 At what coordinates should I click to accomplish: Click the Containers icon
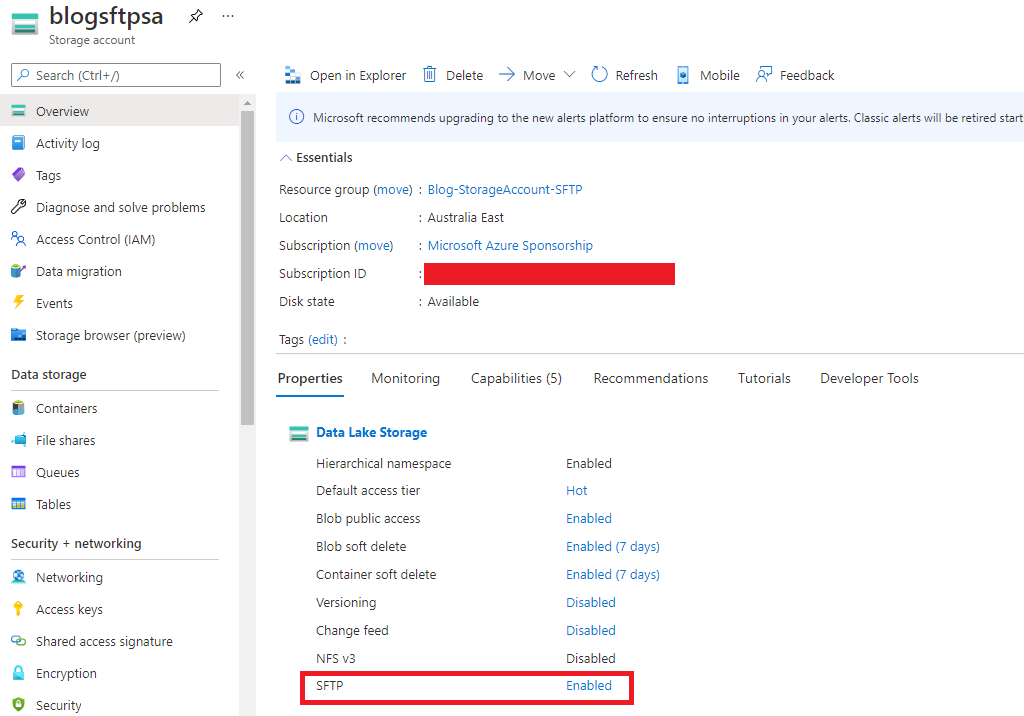coord(18,408)
